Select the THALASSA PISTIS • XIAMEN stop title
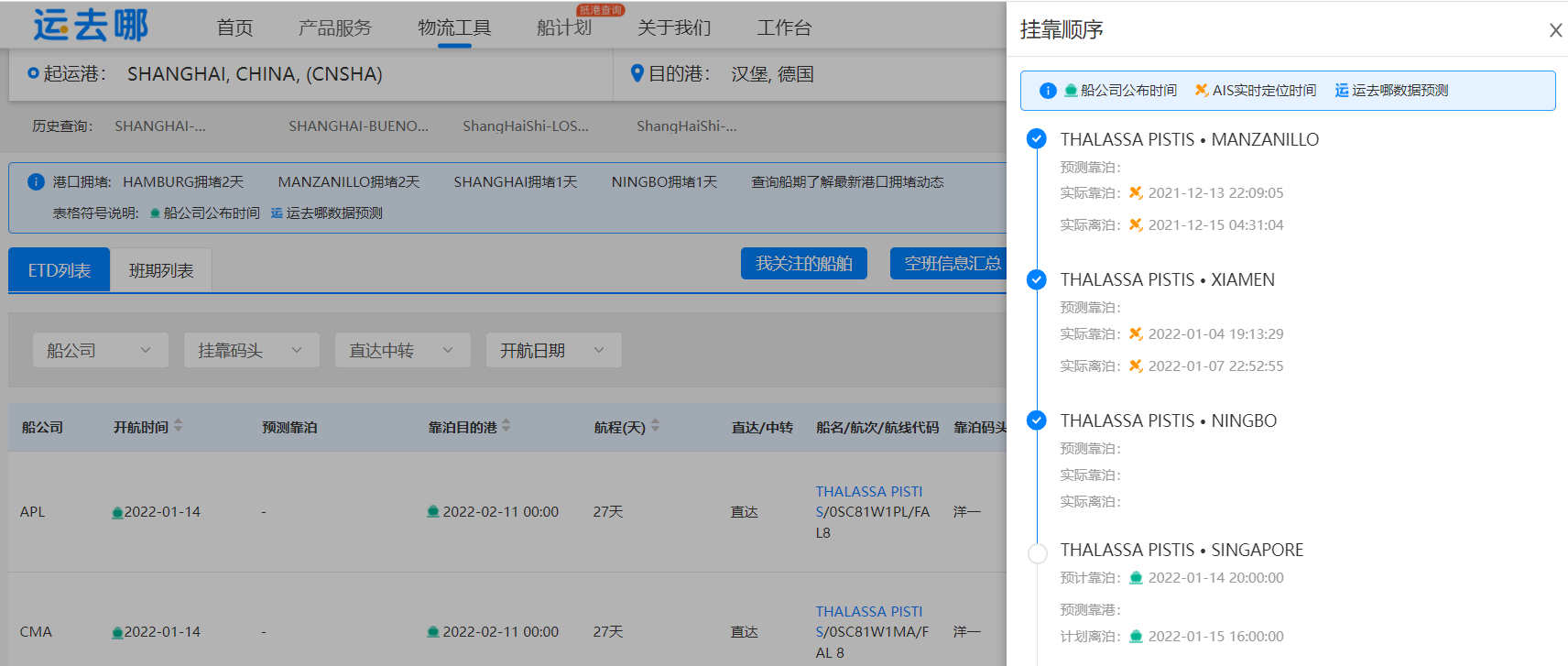Screen dimensions: 1568x666 [1168, 279]
